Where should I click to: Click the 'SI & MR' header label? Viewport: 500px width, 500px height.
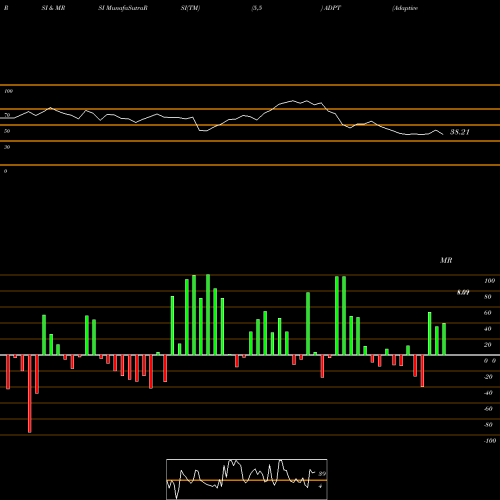coord(53,8)
